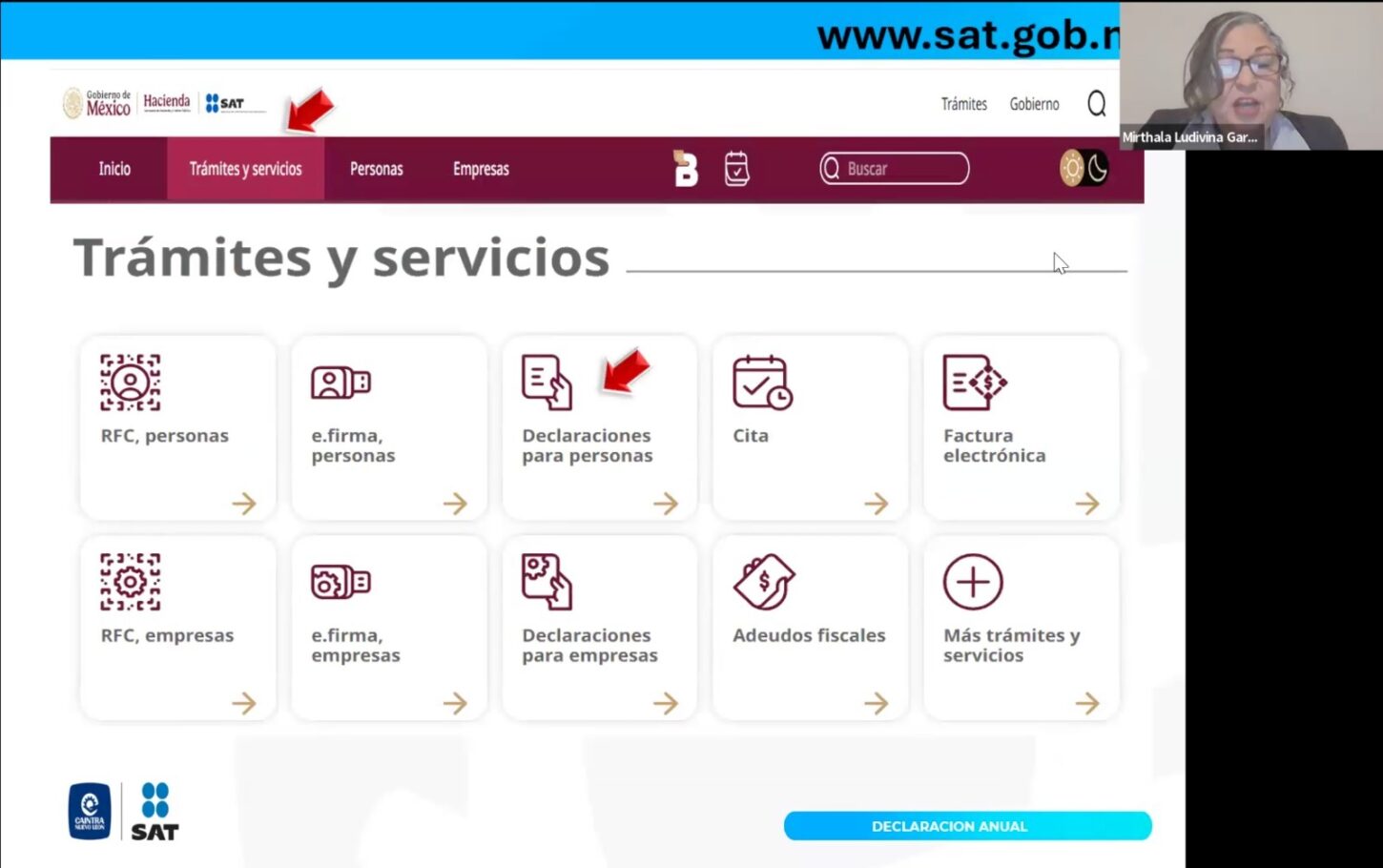Image resolution: width=1383 pixels, height=868 pixels.
Task: Open the calendar icon in navigation bar
Action: pyautogui.click(x=736, y=169)
